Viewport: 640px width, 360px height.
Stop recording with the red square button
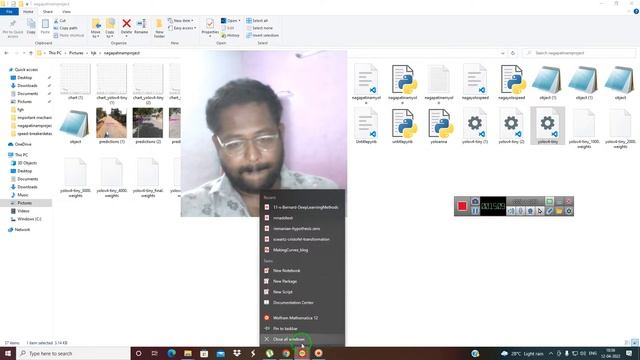[462, 206]
